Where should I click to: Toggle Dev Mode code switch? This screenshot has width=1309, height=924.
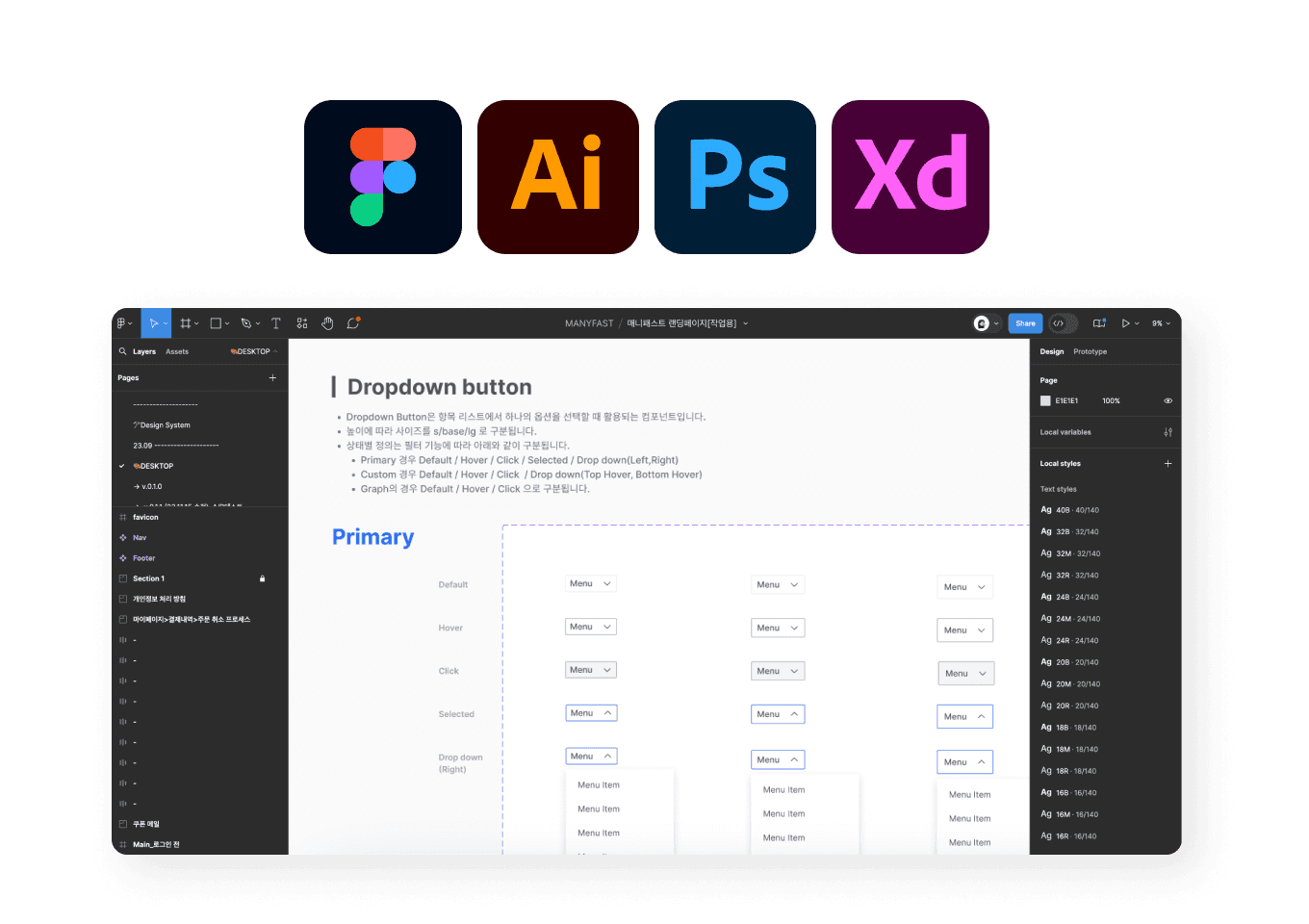(1063, 323)
